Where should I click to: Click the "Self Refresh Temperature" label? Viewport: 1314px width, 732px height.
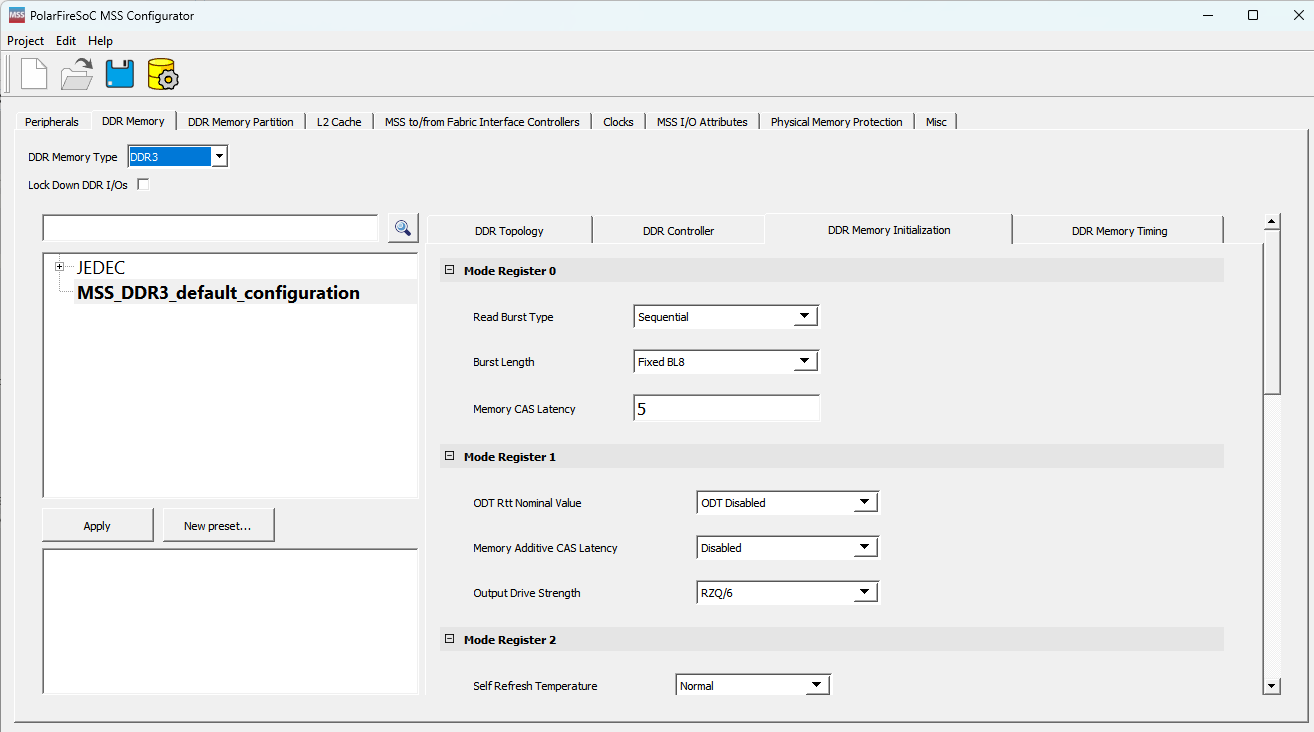(535, 686)
